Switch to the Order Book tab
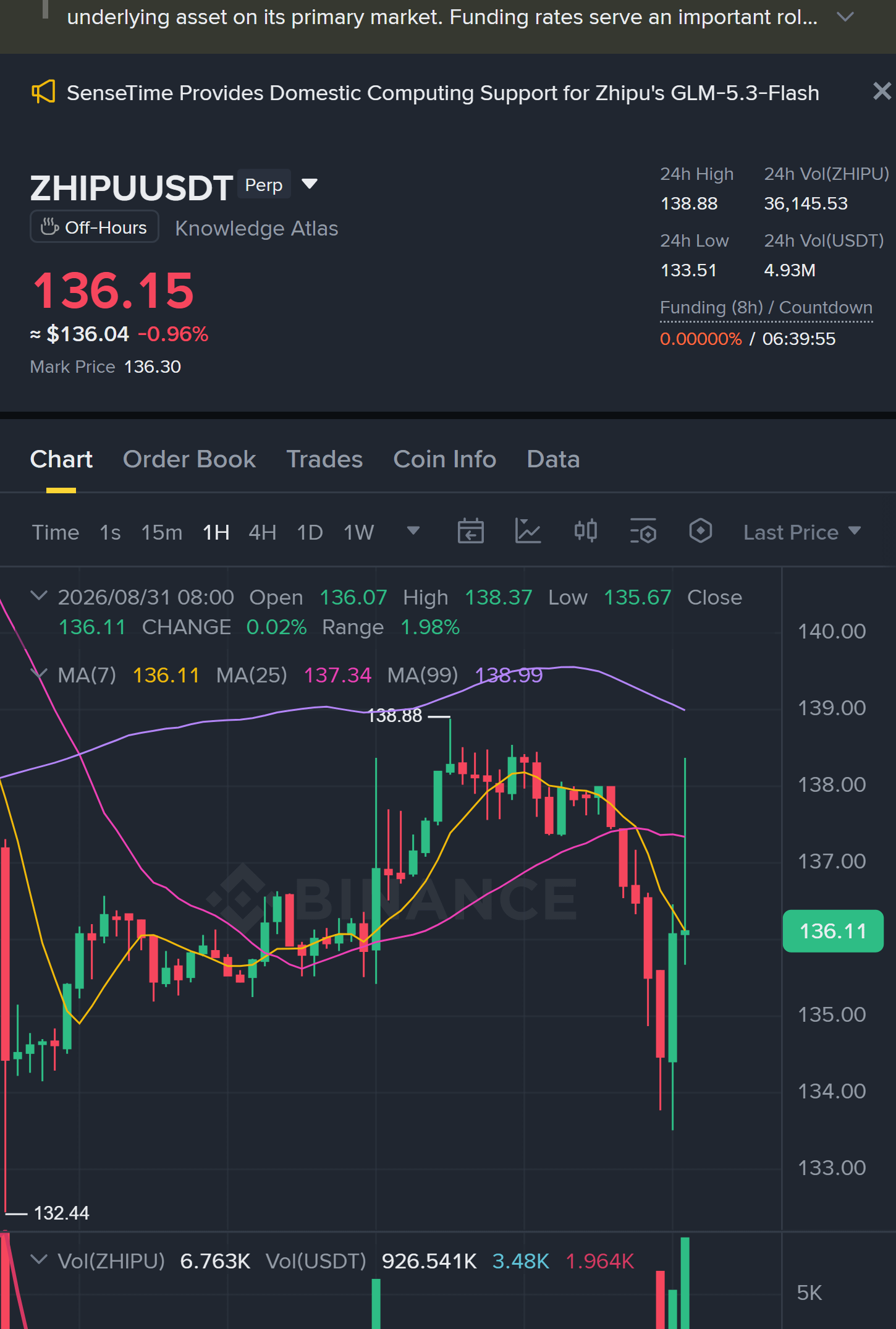This screenshot has height=1329, width=896. point(190,459)
